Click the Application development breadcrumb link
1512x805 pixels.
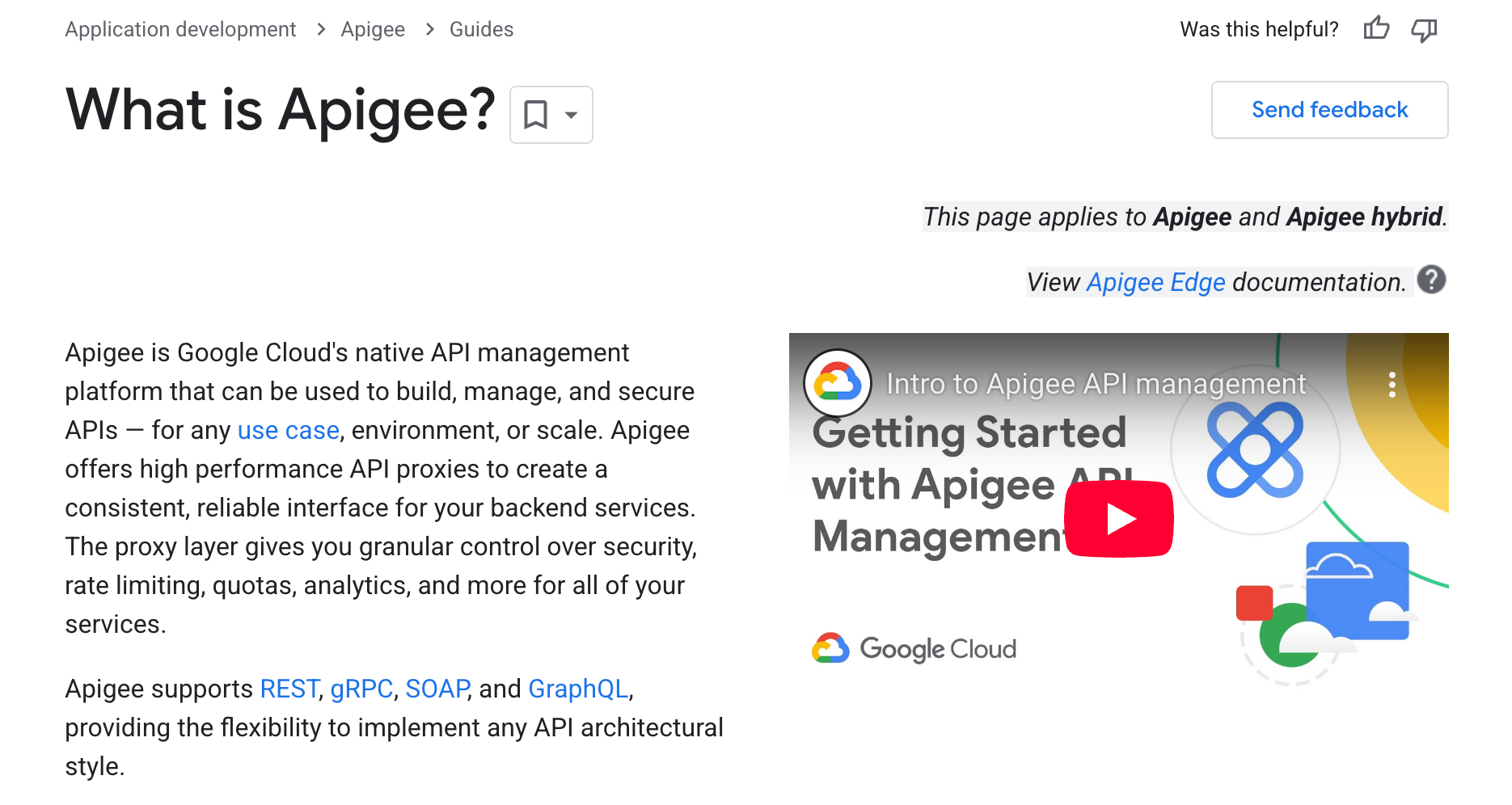180,29
